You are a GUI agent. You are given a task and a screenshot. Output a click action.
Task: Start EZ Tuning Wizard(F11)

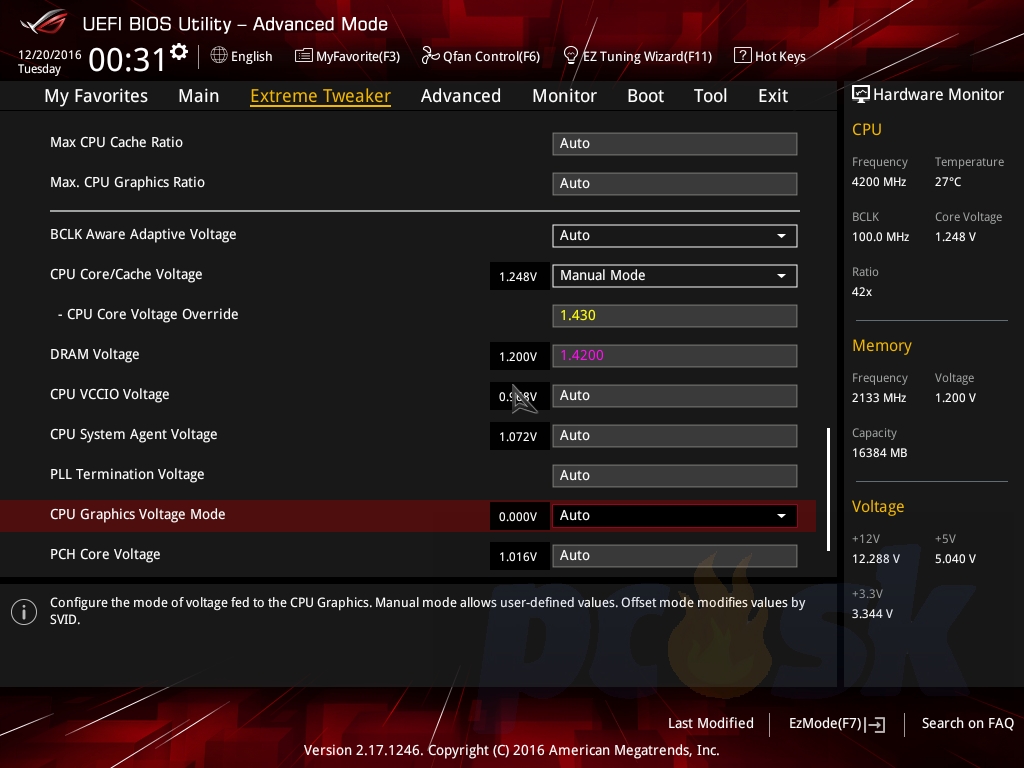point(647,56)
